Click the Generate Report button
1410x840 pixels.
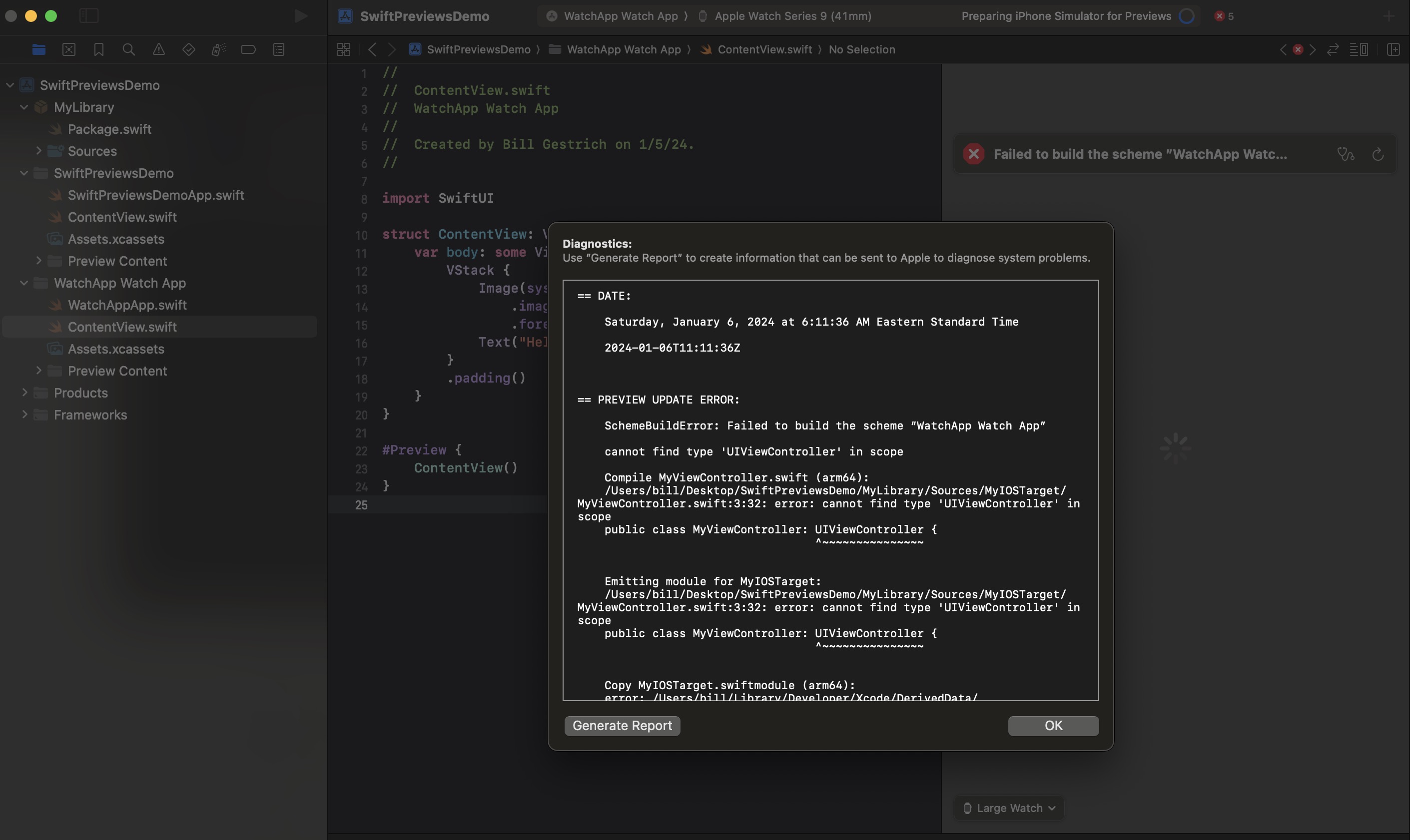623,726
